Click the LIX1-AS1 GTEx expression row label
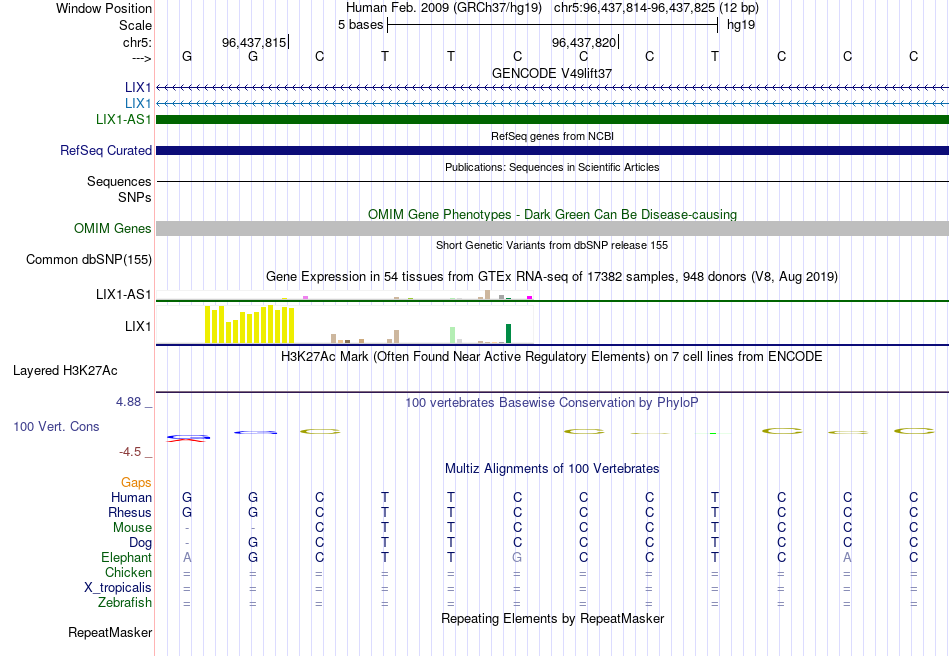 pyautogui.click(x=124, y=294)
